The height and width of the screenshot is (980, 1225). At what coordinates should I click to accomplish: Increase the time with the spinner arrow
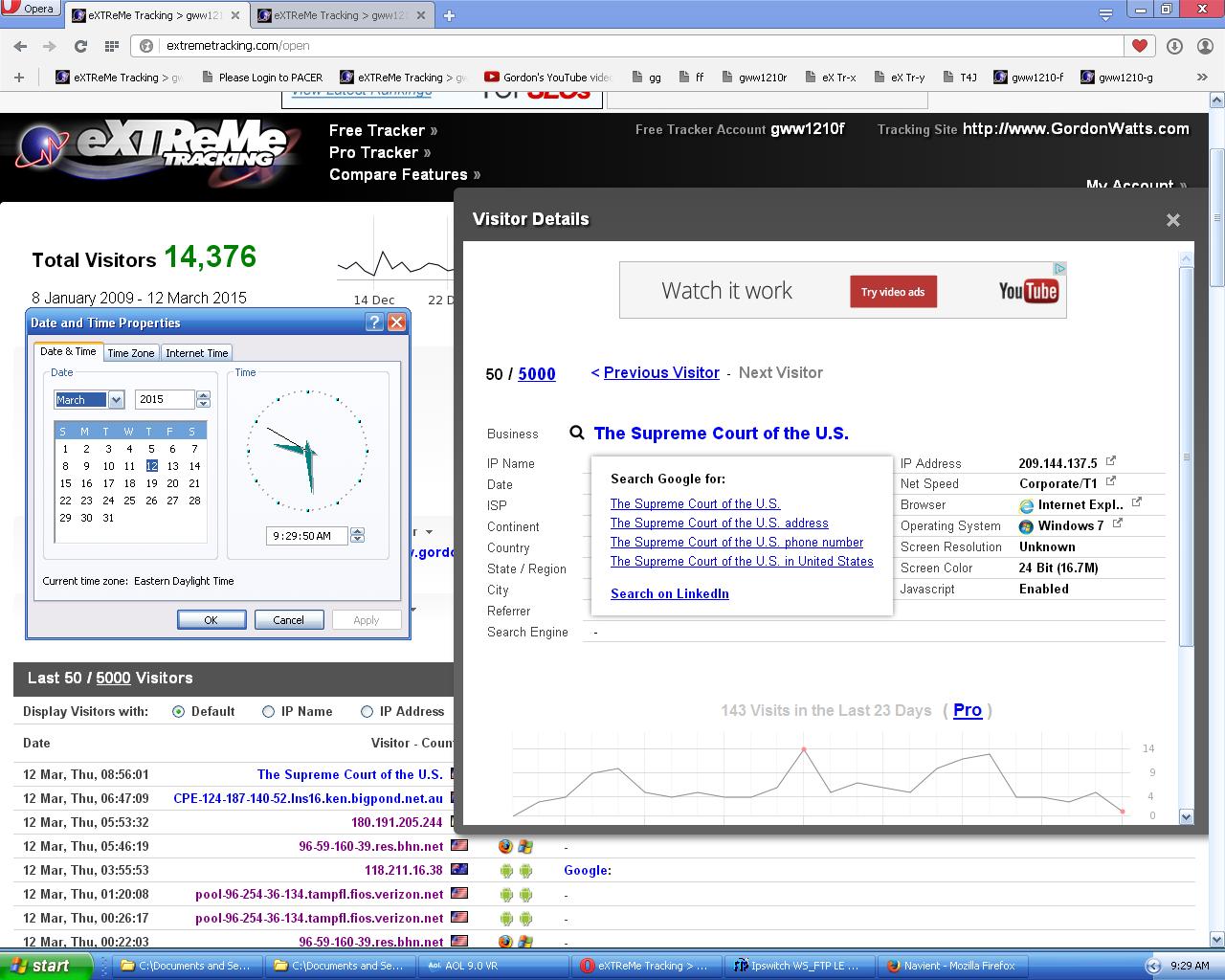pos(357,531)
